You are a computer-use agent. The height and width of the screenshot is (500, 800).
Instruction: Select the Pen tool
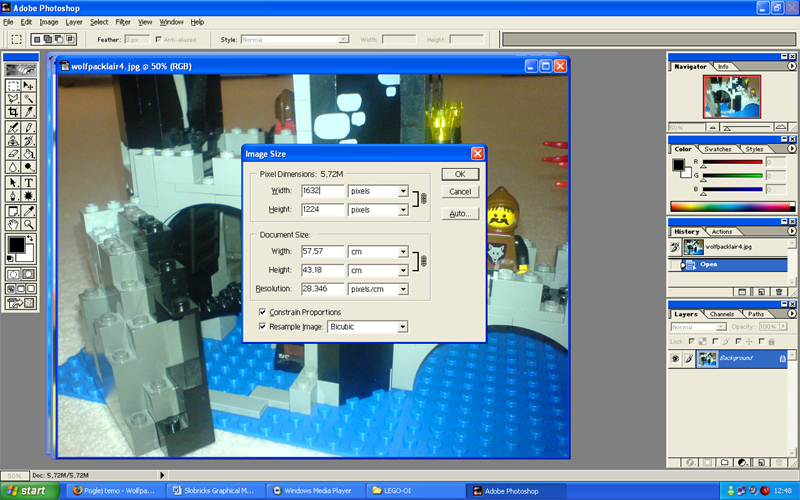point(13,195)
